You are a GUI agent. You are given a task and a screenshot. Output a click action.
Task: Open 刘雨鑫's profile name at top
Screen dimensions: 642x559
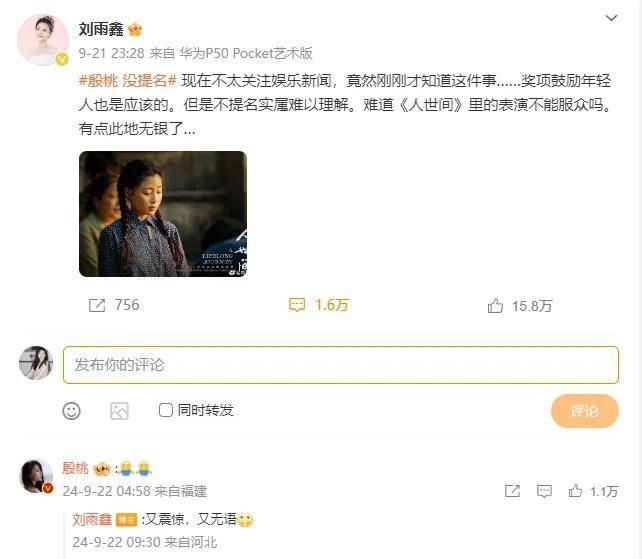(x=101, y=29)
